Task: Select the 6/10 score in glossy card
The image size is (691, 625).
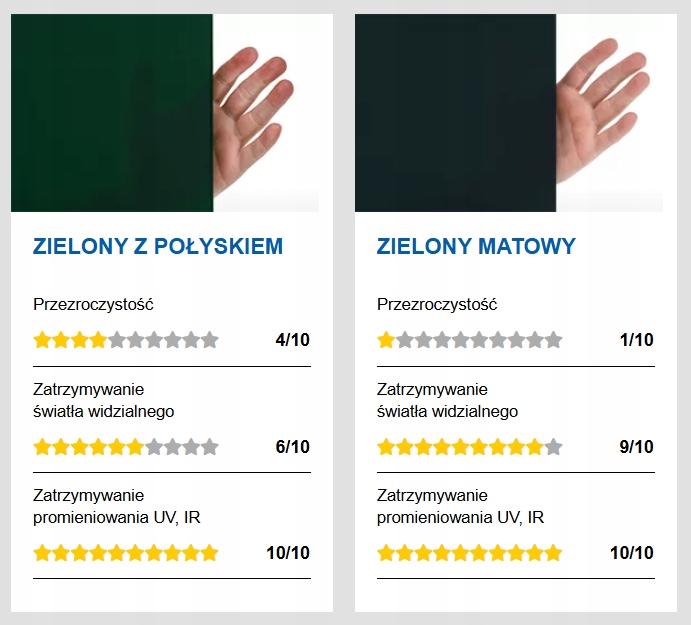Action: (293, 447)
